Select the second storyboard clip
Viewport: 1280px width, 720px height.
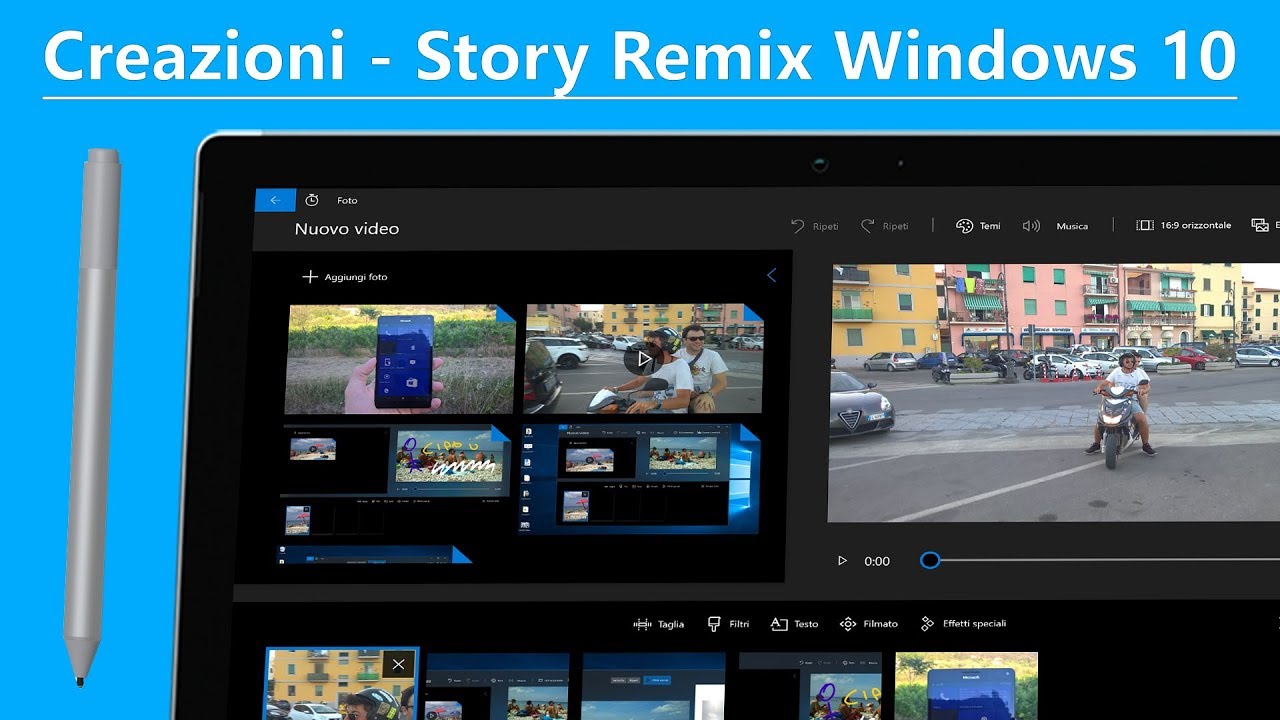click(x=498, y=686)
